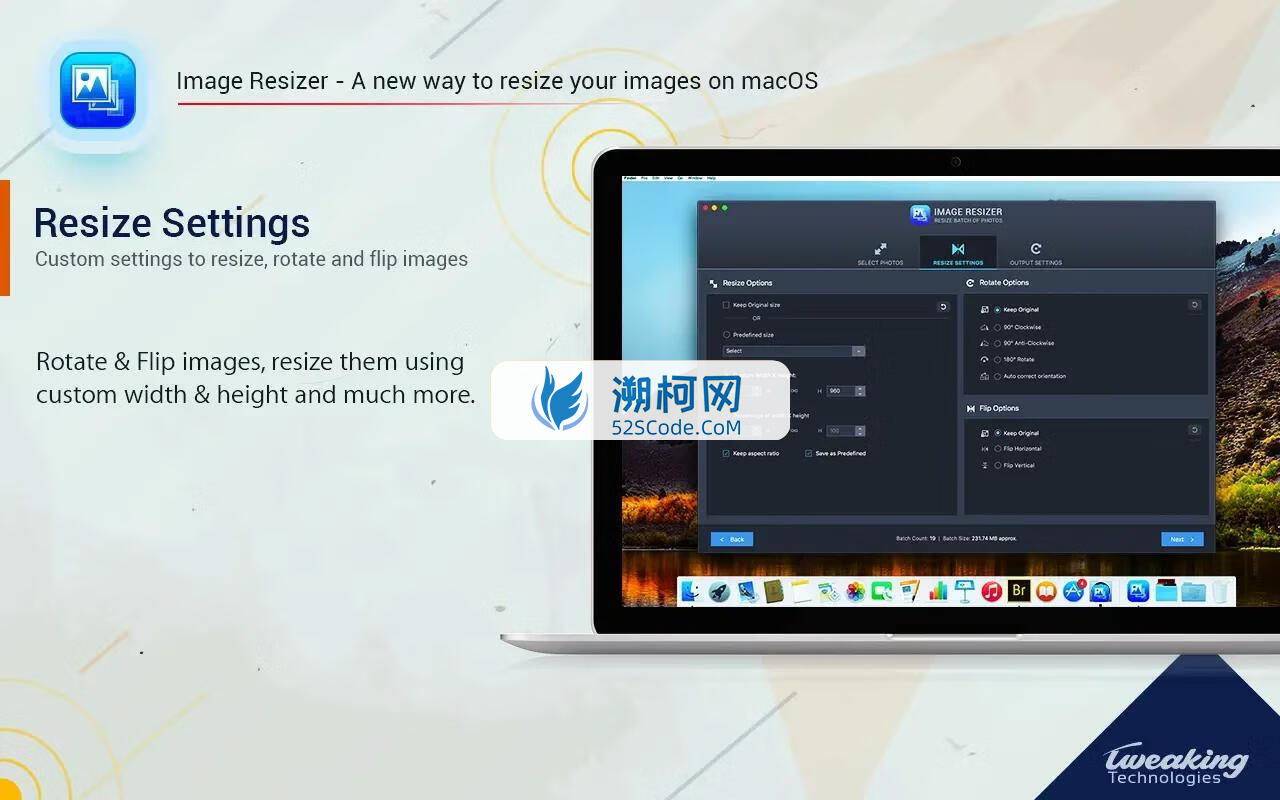Click the height field showing 960
Screen dimensions: 1280x800
840,391
